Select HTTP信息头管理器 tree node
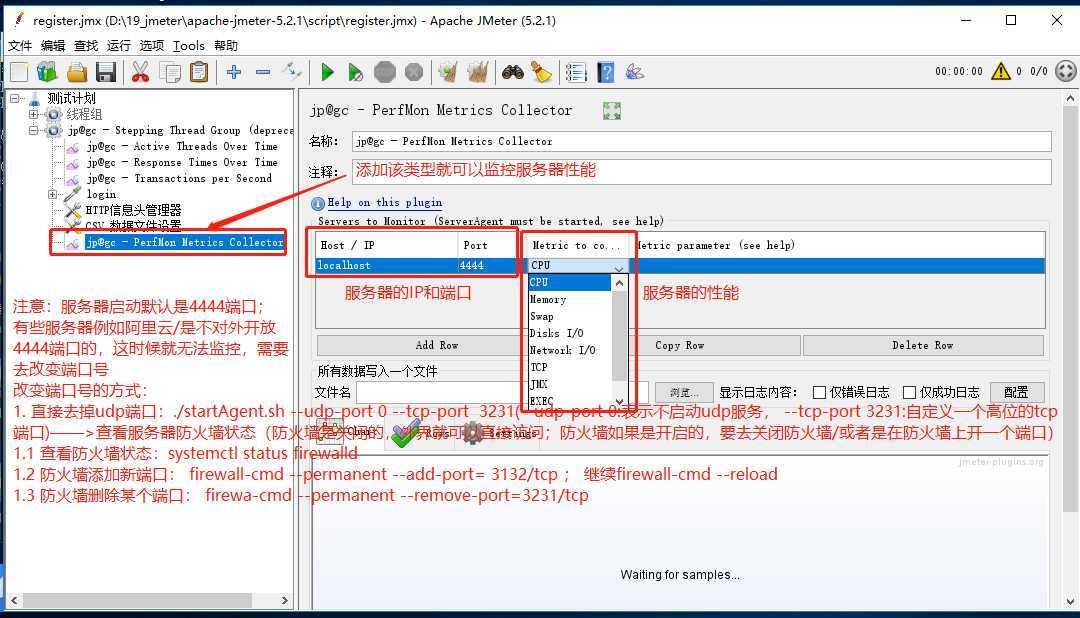 pos(133,210)
